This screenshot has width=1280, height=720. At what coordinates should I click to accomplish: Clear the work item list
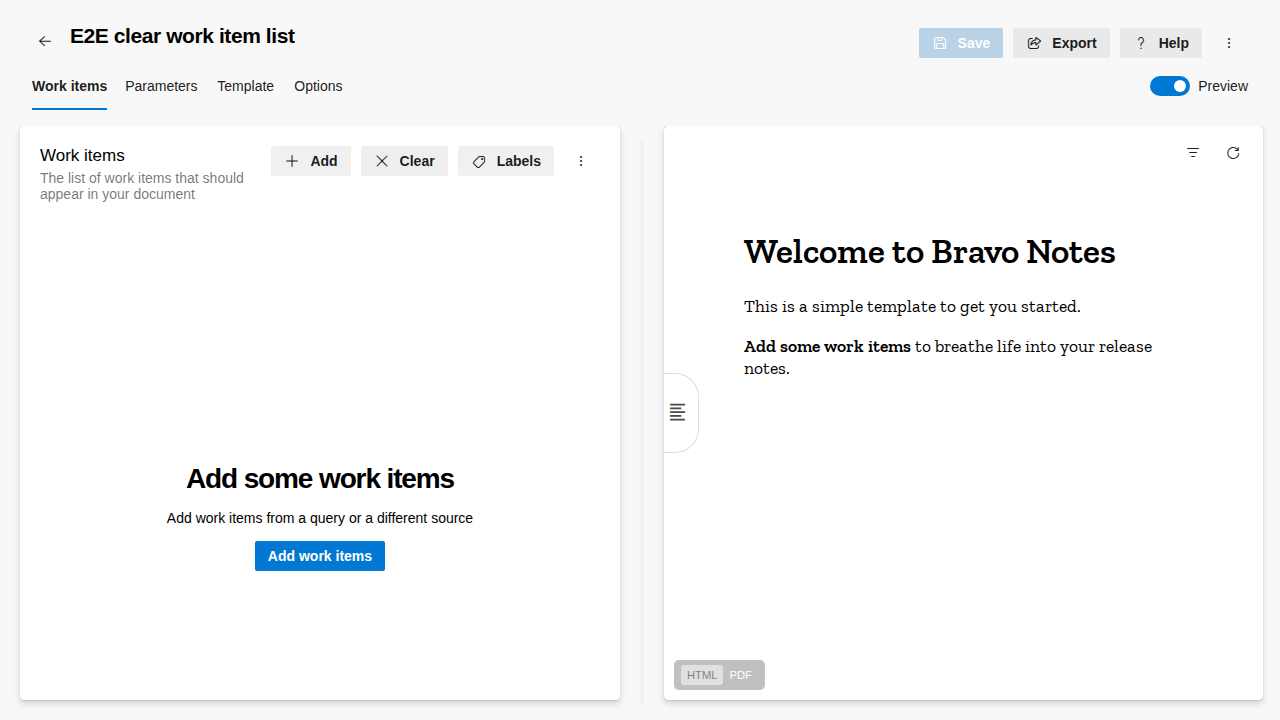[404, 161]
